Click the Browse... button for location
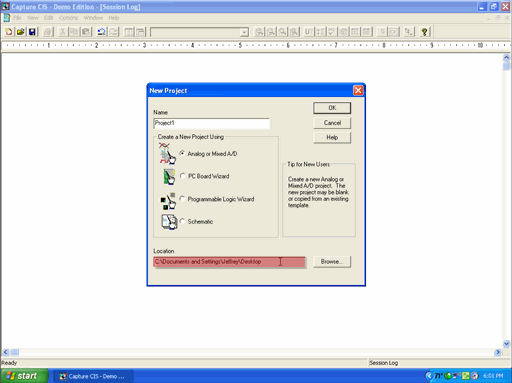512x383 pixels. click(332, 262)
